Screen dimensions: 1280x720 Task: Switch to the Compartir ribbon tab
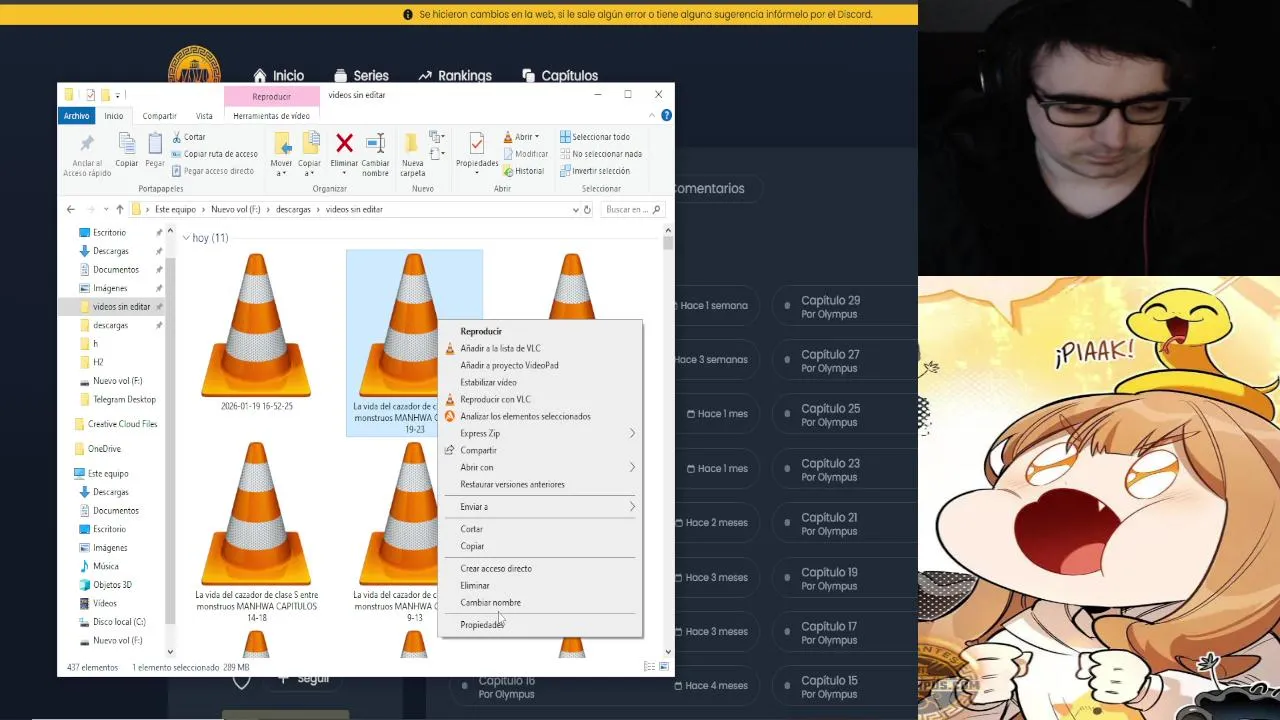pos(159,116)
